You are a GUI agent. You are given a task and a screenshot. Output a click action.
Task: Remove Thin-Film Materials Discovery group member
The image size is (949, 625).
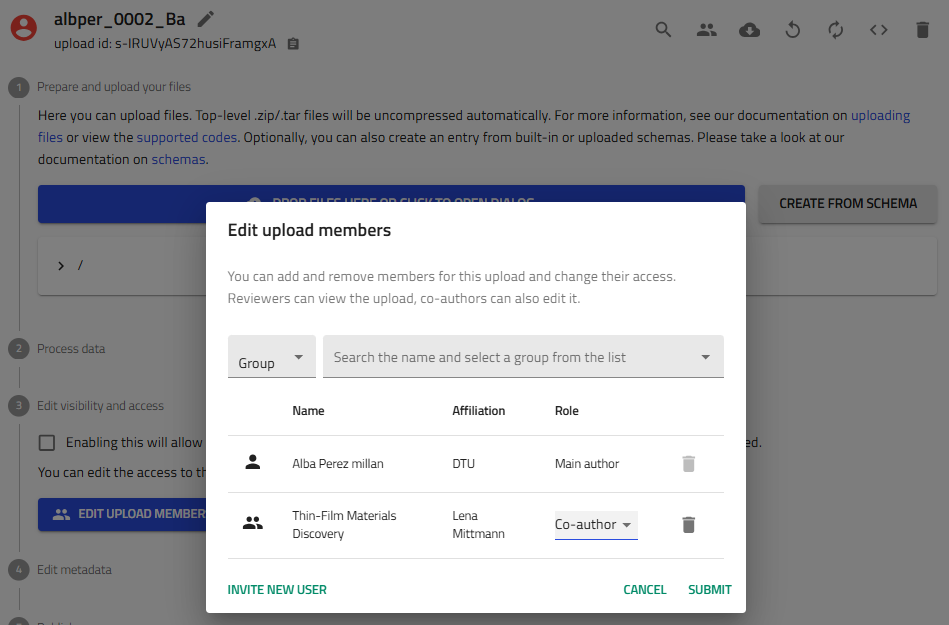(688, 524)
